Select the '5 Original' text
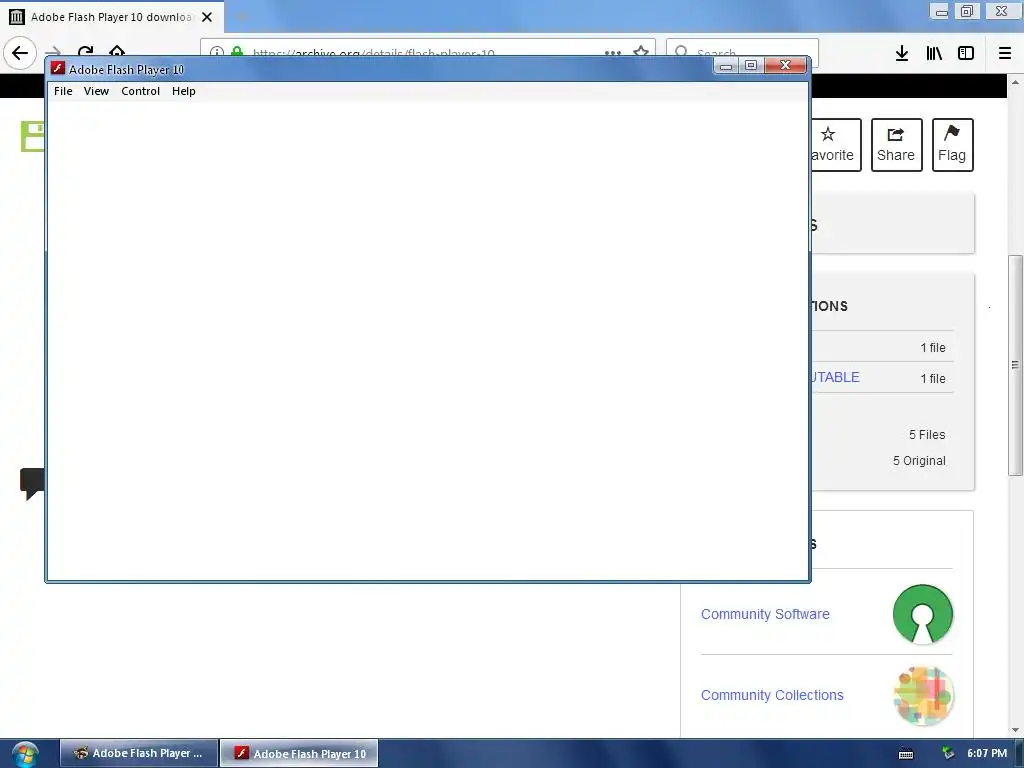Viewport: 1024px width, 768px height. pos(919,461)
